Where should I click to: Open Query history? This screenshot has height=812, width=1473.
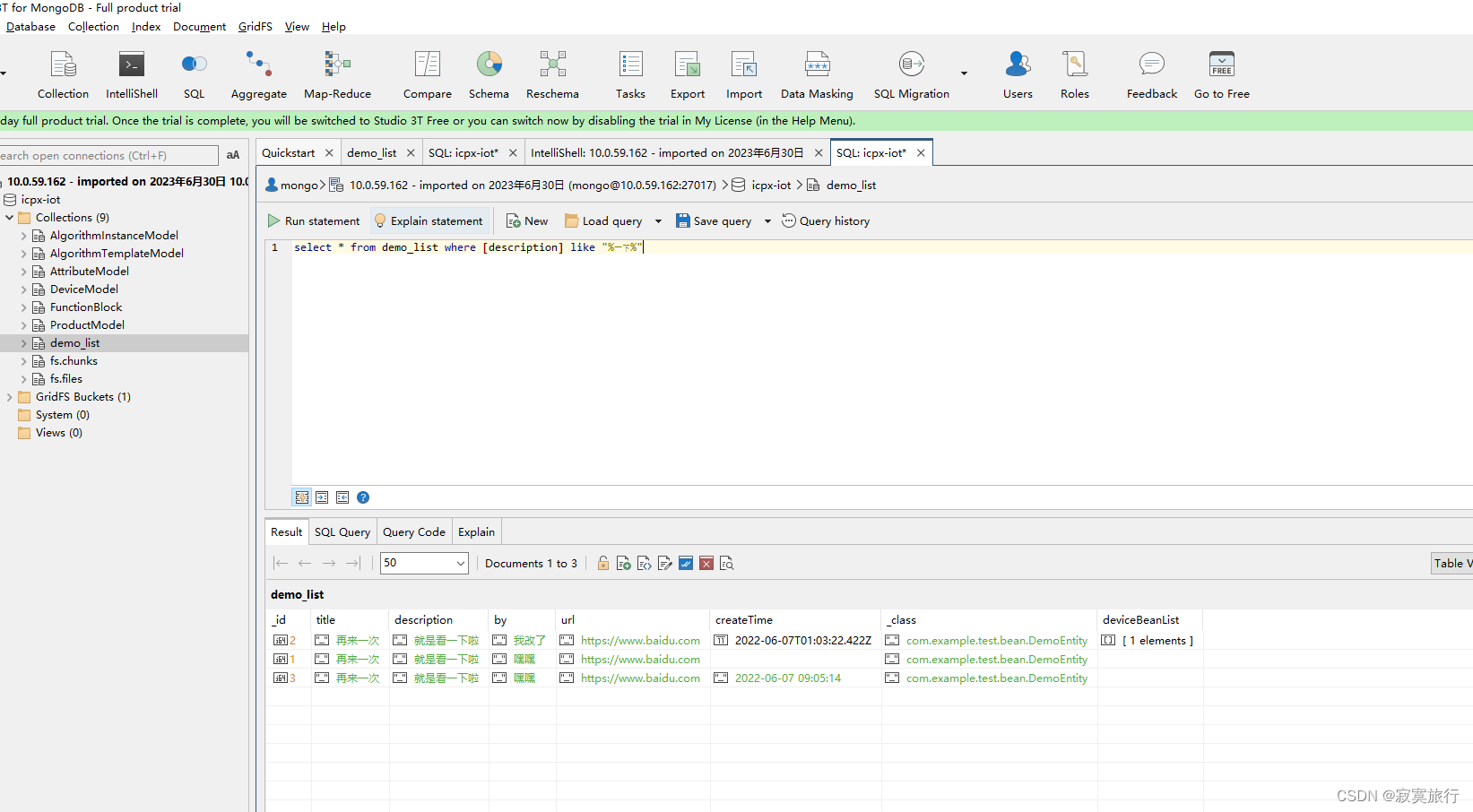tap(826, 221)
